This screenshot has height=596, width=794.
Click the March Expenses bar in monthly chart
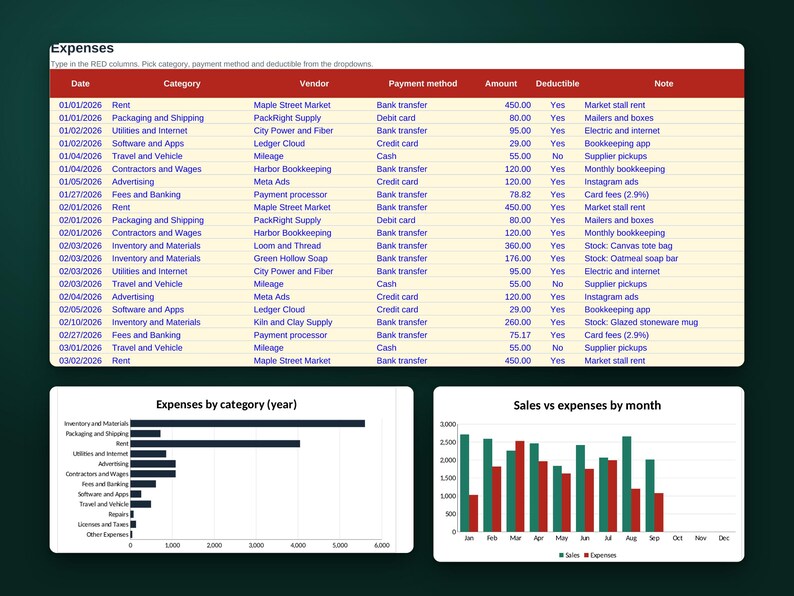click(520, 486)
